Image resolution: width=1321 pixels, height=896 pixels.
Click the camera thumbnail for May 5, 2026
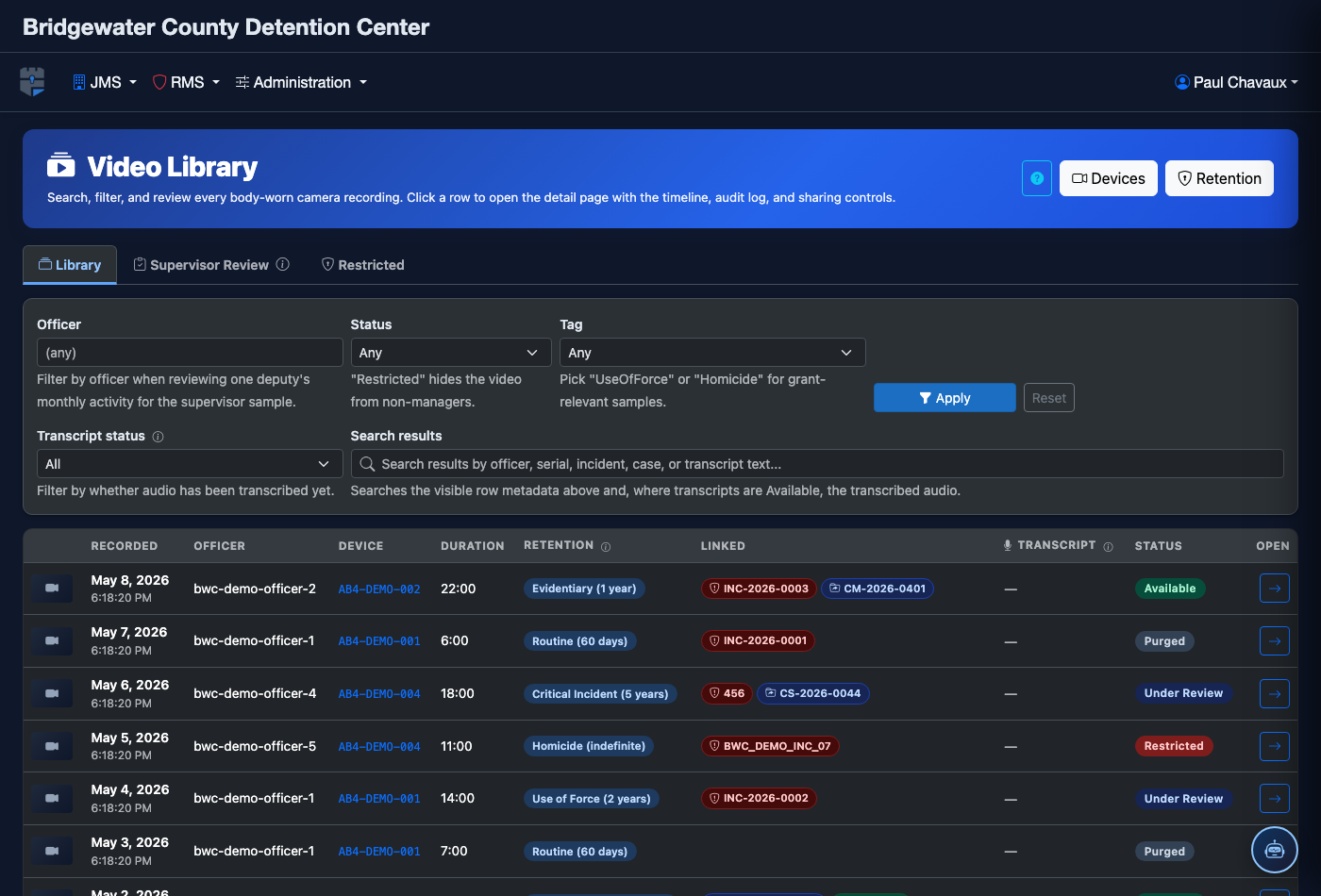point(52,746)
